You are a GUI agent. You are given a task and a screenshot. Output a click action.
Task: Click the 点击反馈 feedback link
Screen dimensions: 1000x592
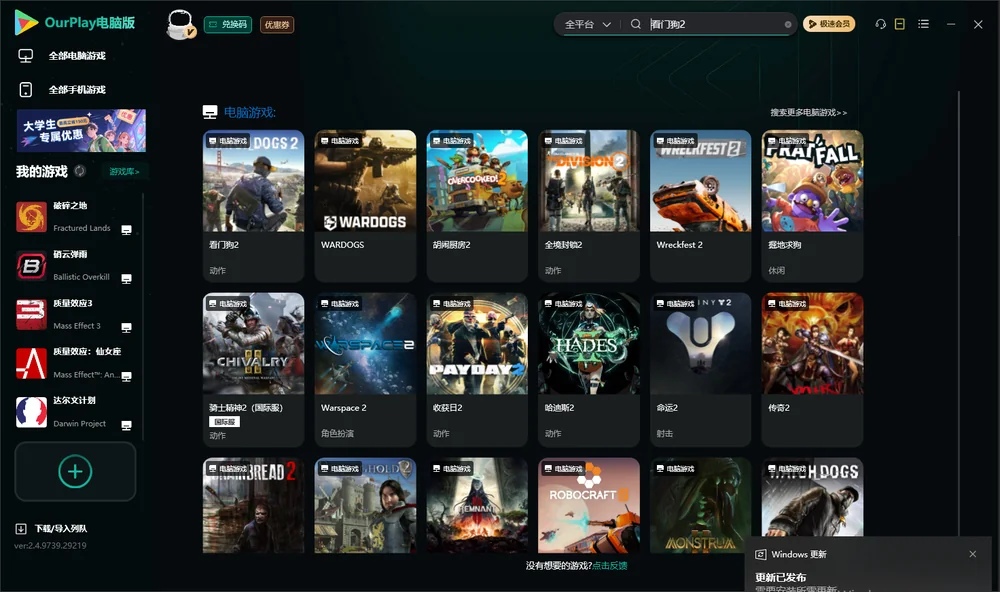[610, 566]
